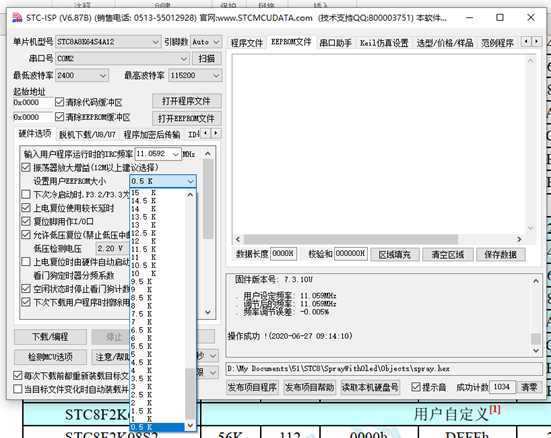
Task: Open 单片机型号 STC8A8K64S4A12 dropdown
Action: 108,42
